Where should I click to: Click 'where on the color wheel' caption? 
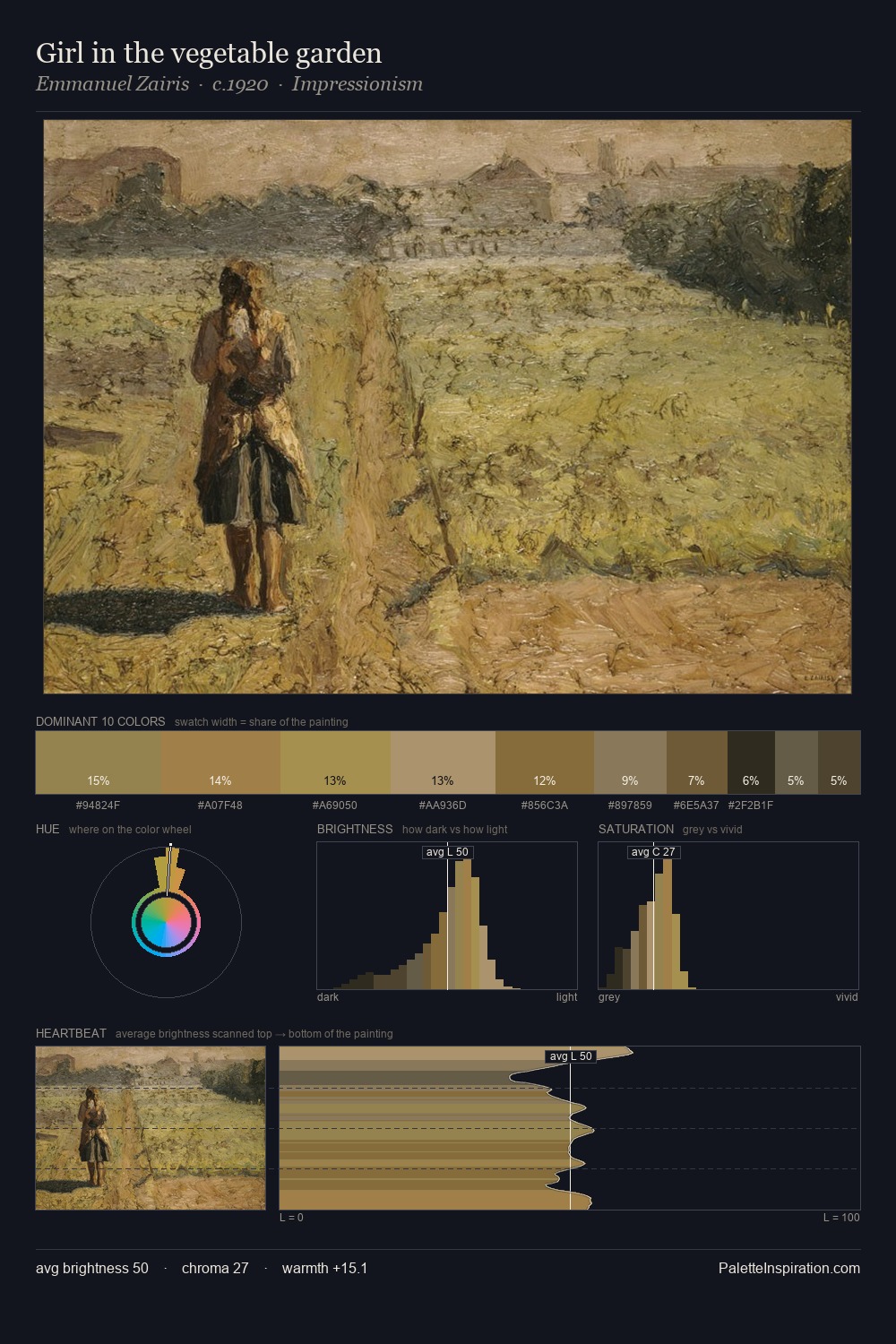[x=130, y=830]
